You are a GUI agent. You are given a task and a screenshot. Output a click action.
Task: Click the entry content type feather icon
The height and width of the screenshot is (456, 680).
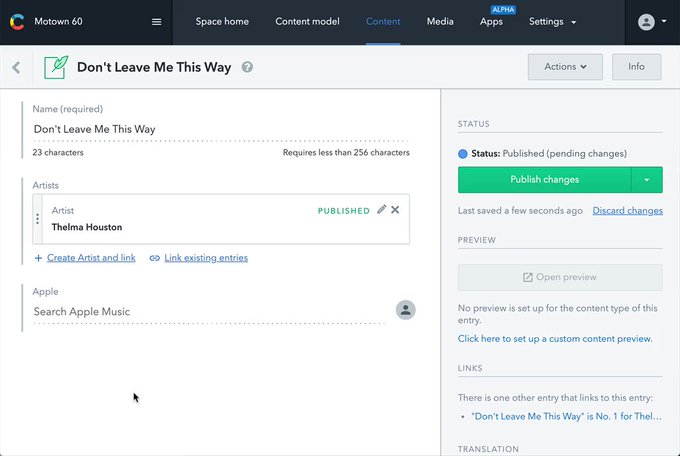tap(56, 67)
